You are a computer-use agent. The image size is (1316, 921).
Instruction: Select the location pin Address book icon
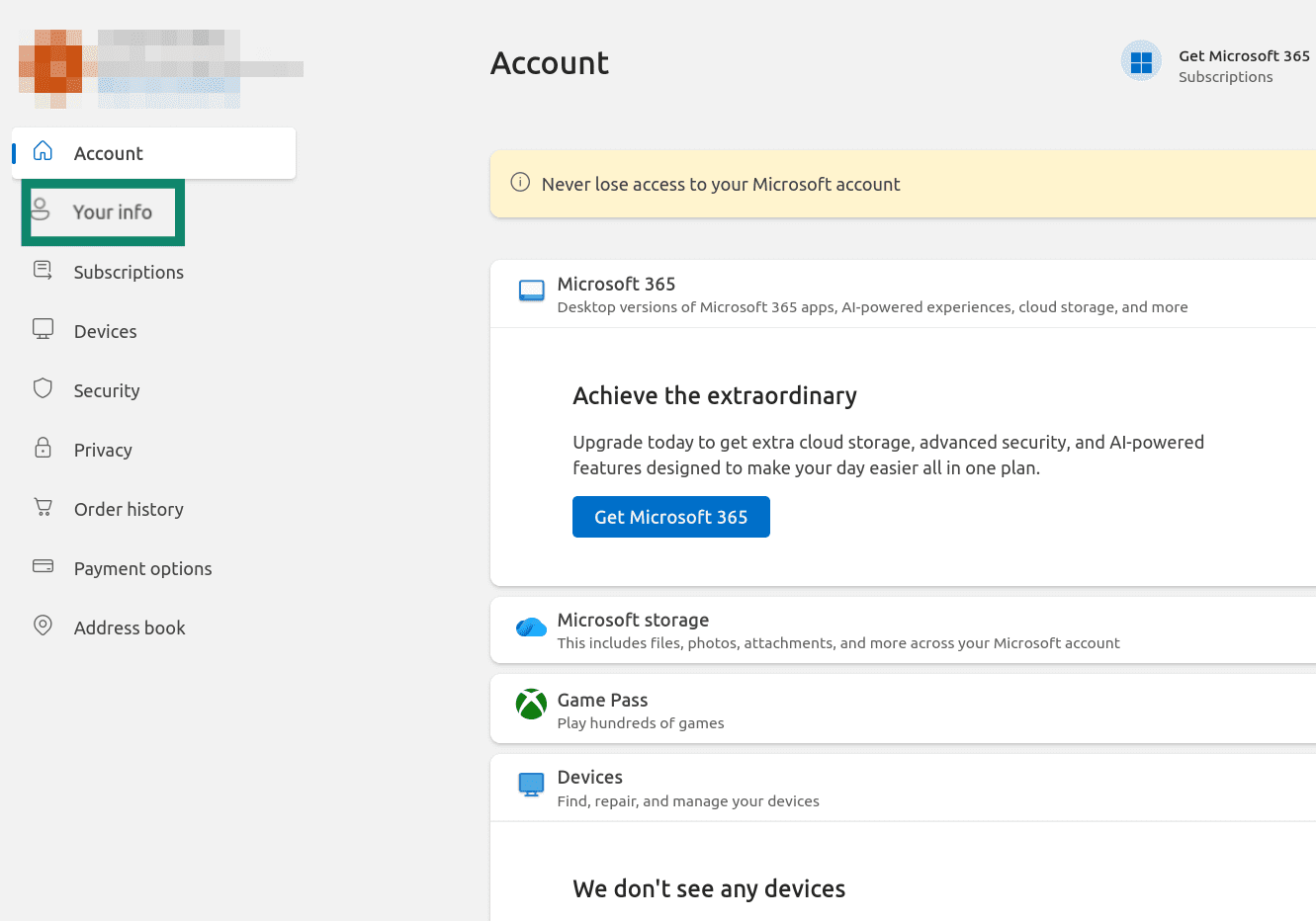[43, 626]
